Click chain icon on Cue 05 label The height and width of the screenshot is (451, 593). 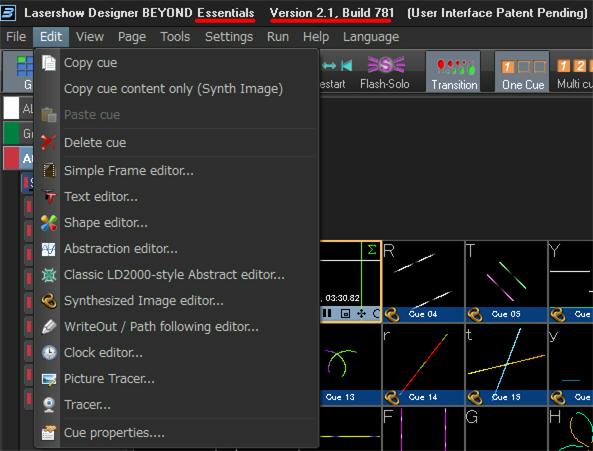475,315
